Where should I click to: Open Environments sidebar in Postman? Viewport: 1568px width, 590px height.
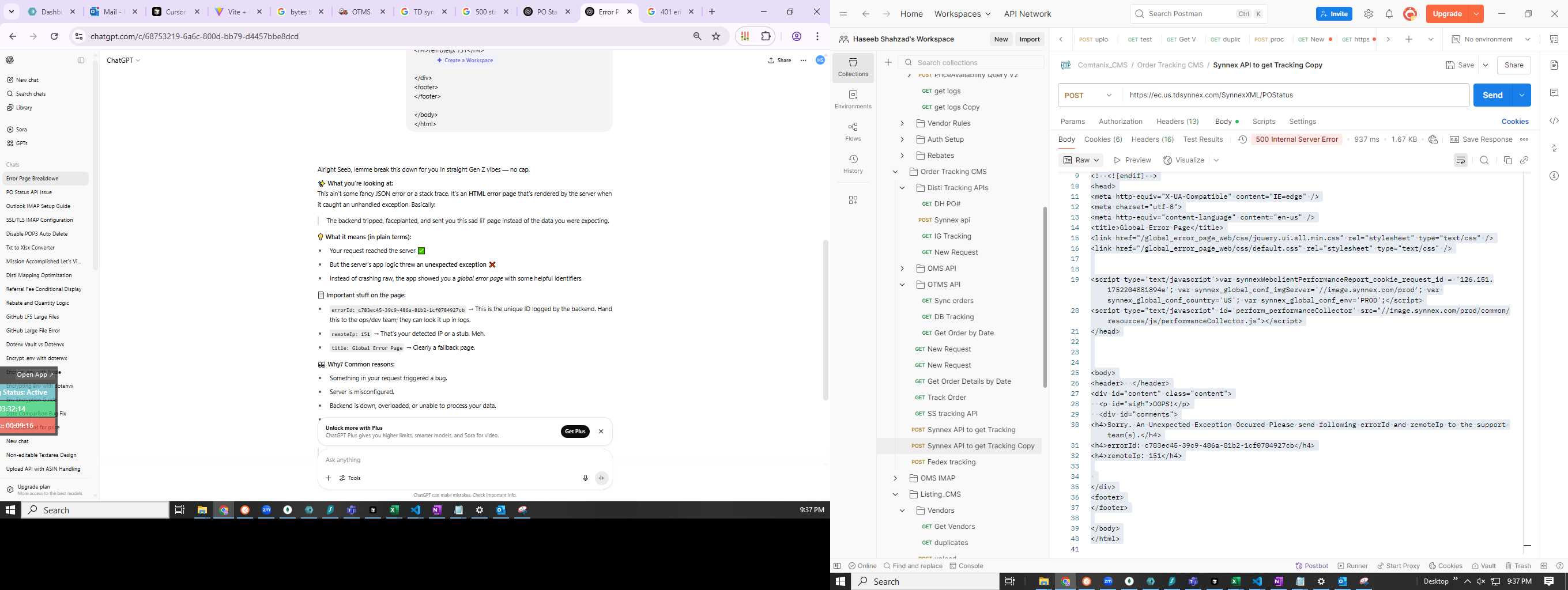(x=853, y=100)
